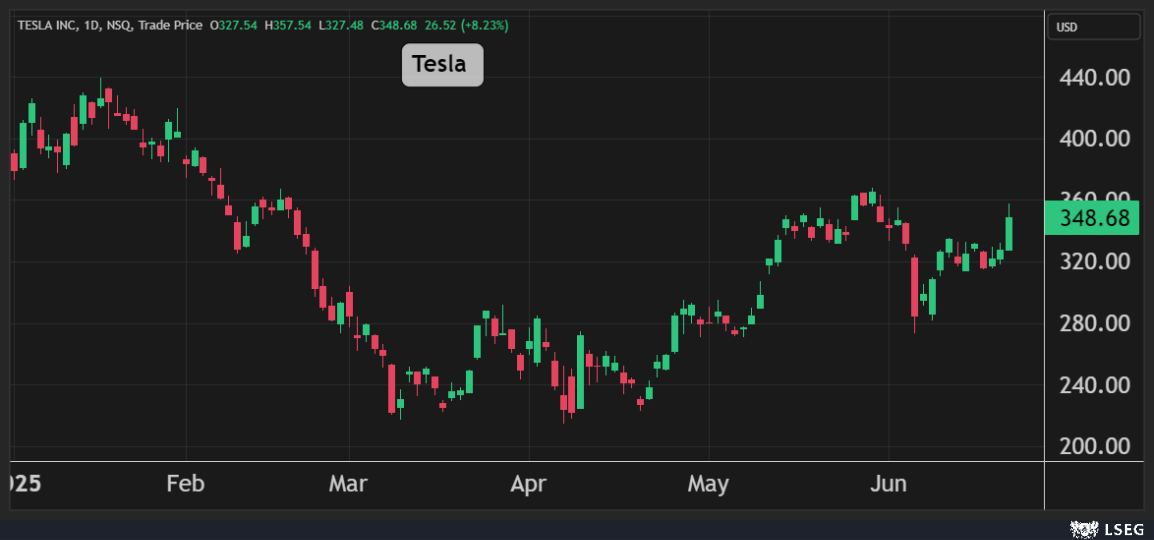Click the +8.23% change figure

[482, 25]
